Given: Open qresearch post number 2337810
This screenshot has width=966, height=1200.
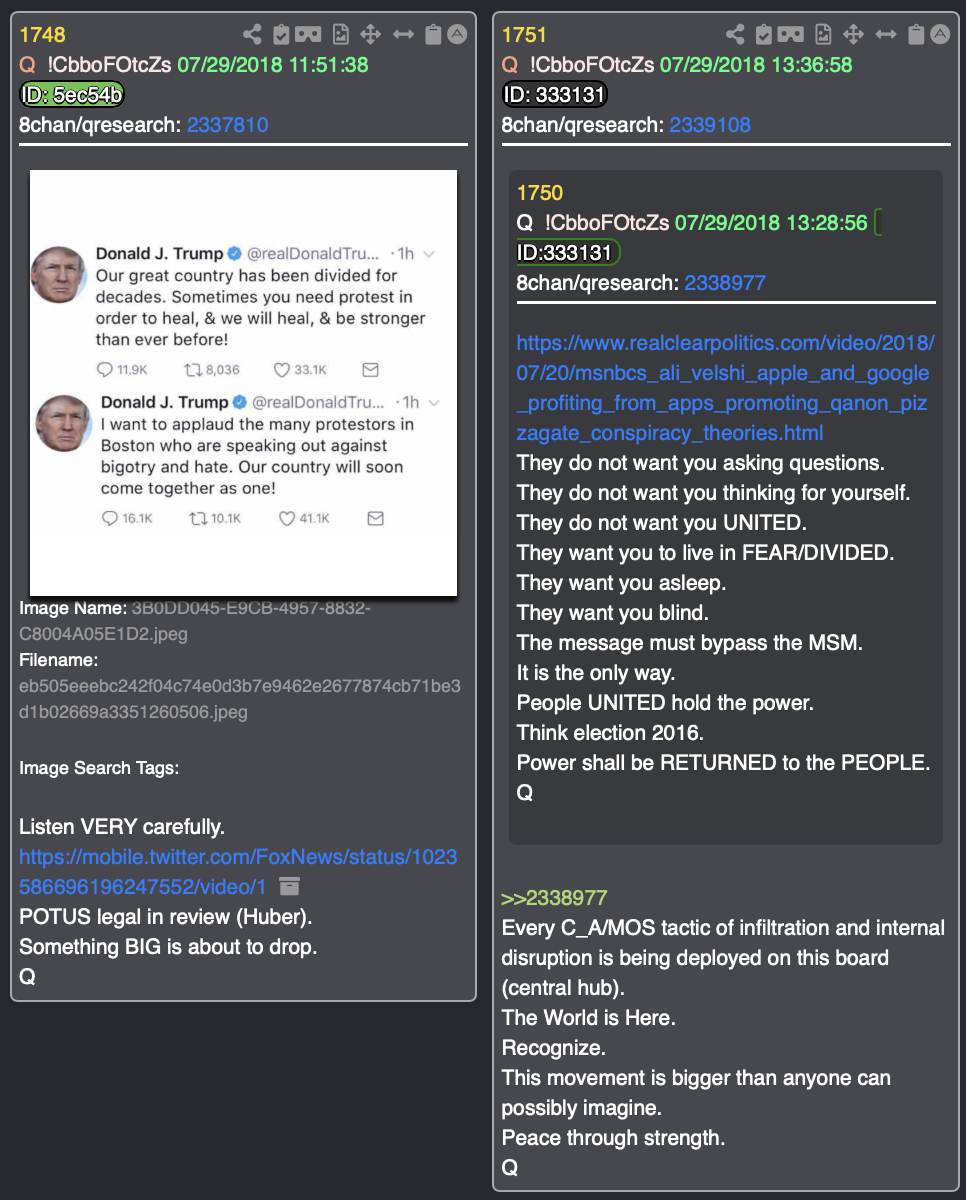Looking at the screenshot, I should (227, 125).
